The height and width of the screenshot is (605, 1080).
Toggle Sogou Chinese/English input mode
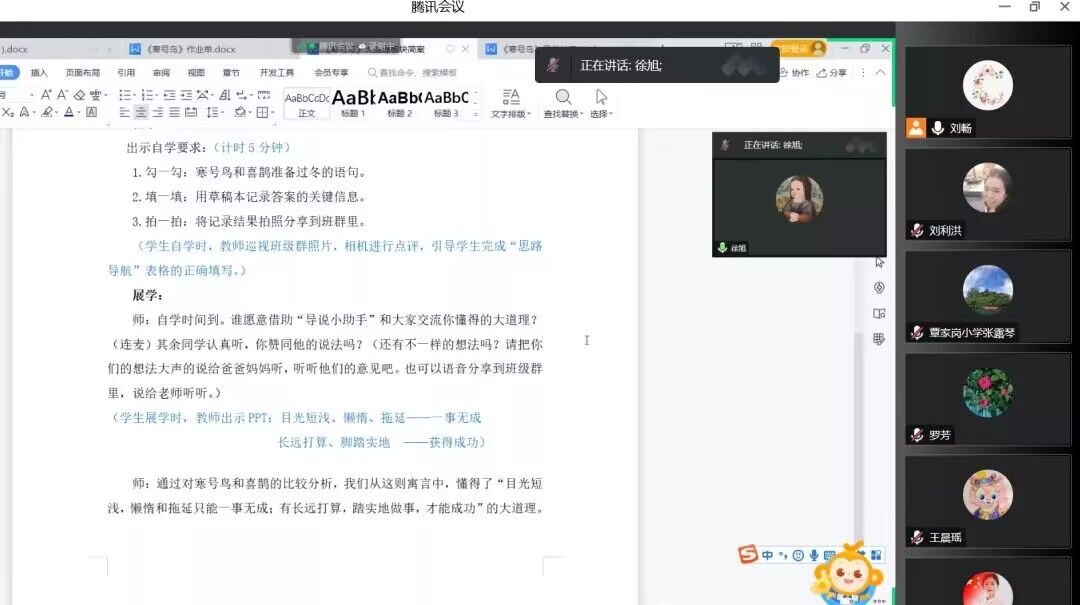coord(767,555)
